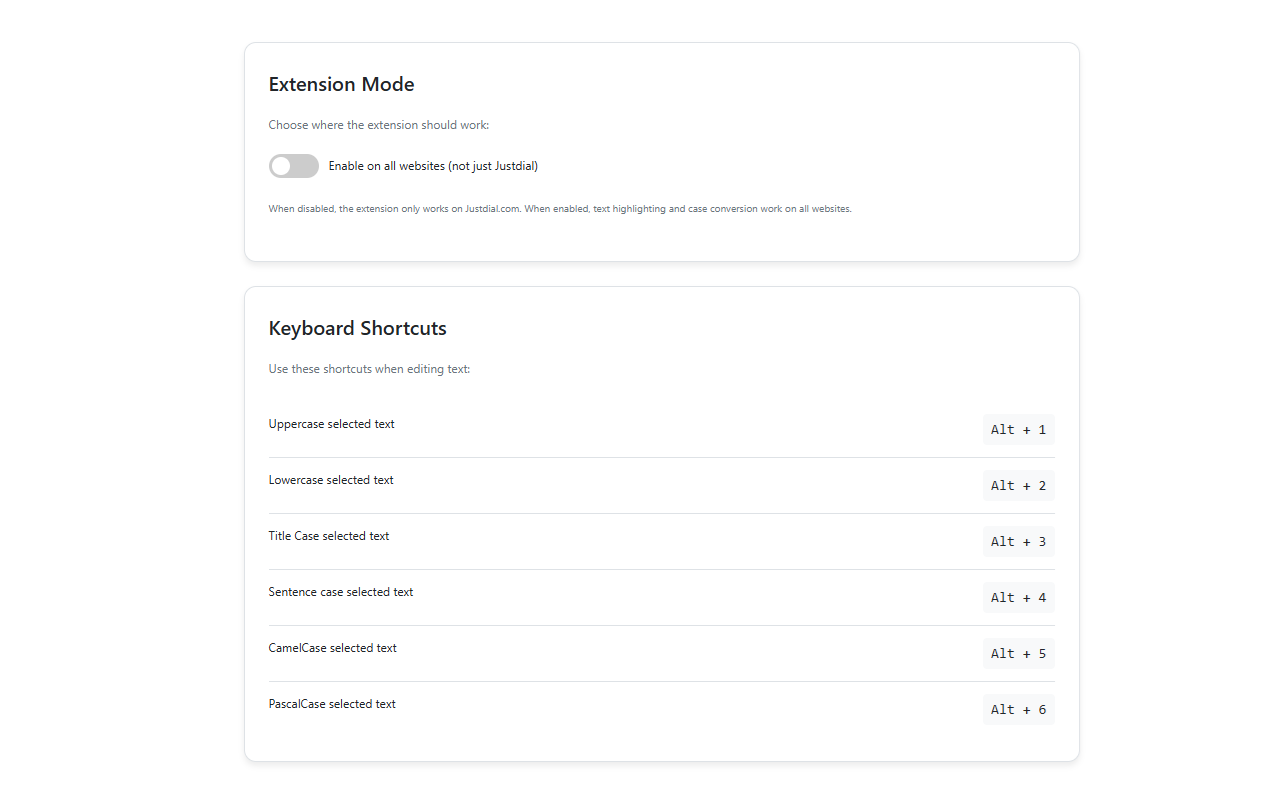Select the Lowercase selected text label
This screenshot has width=1280, height=800.
331,480
